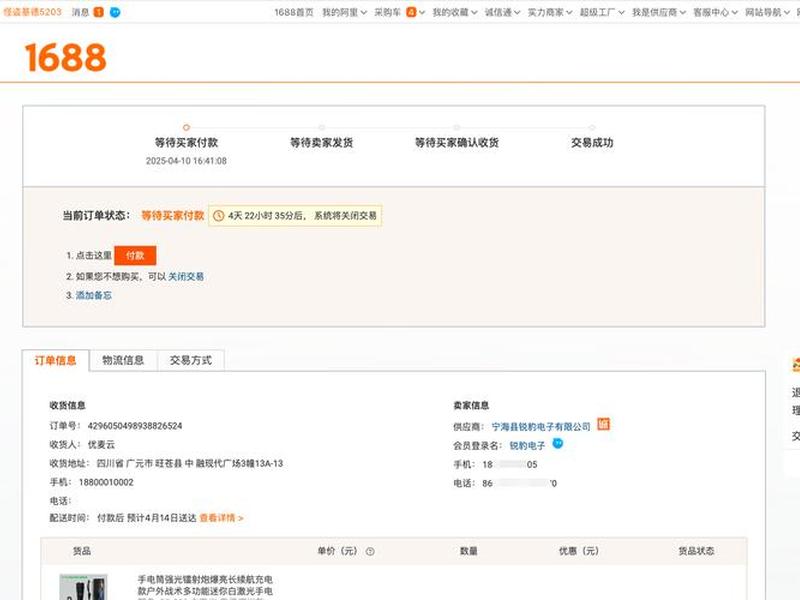This screenshot has width=800, height=600.
Task: Open the flashlight product thumbnail
Action: click(83, 587)
